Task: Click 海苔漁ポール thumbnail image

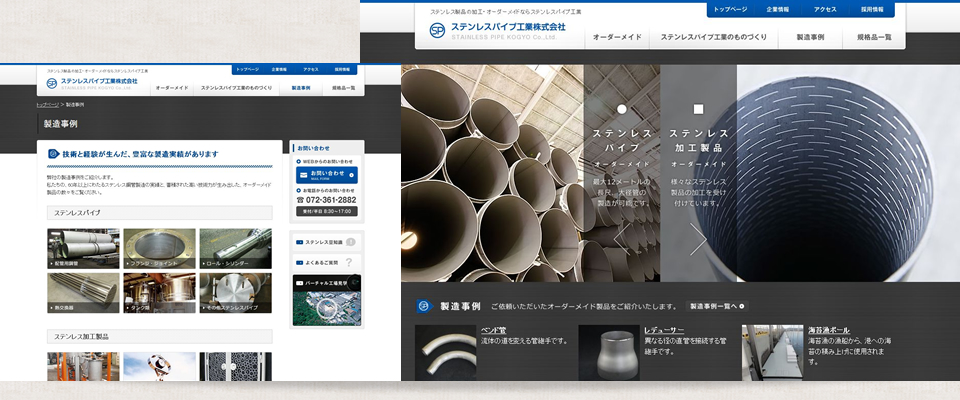Action: point(773,353)
